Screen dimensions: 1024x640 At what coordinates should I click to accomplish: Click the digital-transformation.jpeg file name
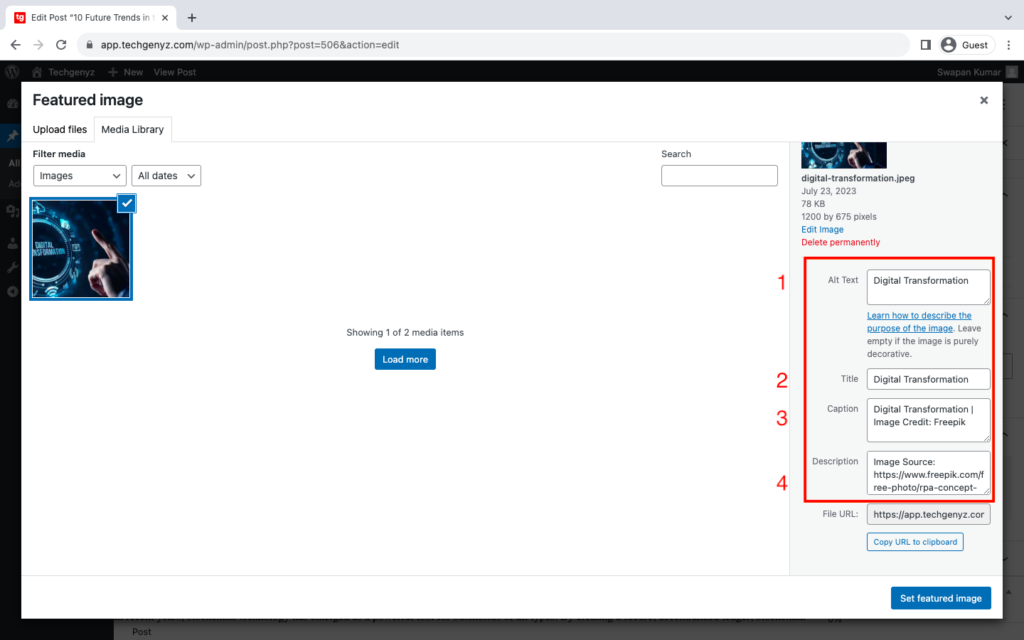[x=858, y=178]
